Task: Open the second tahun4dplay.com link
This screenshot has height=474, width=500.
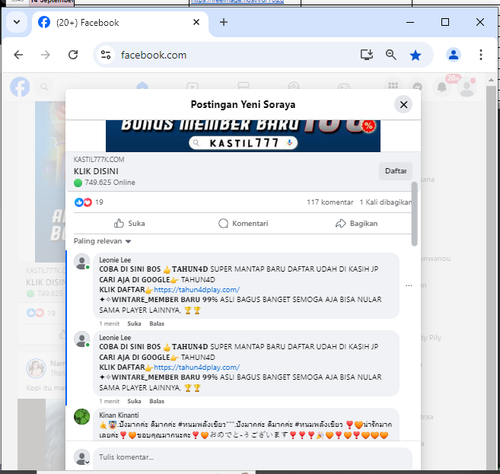Action: [x=197, y=367]
